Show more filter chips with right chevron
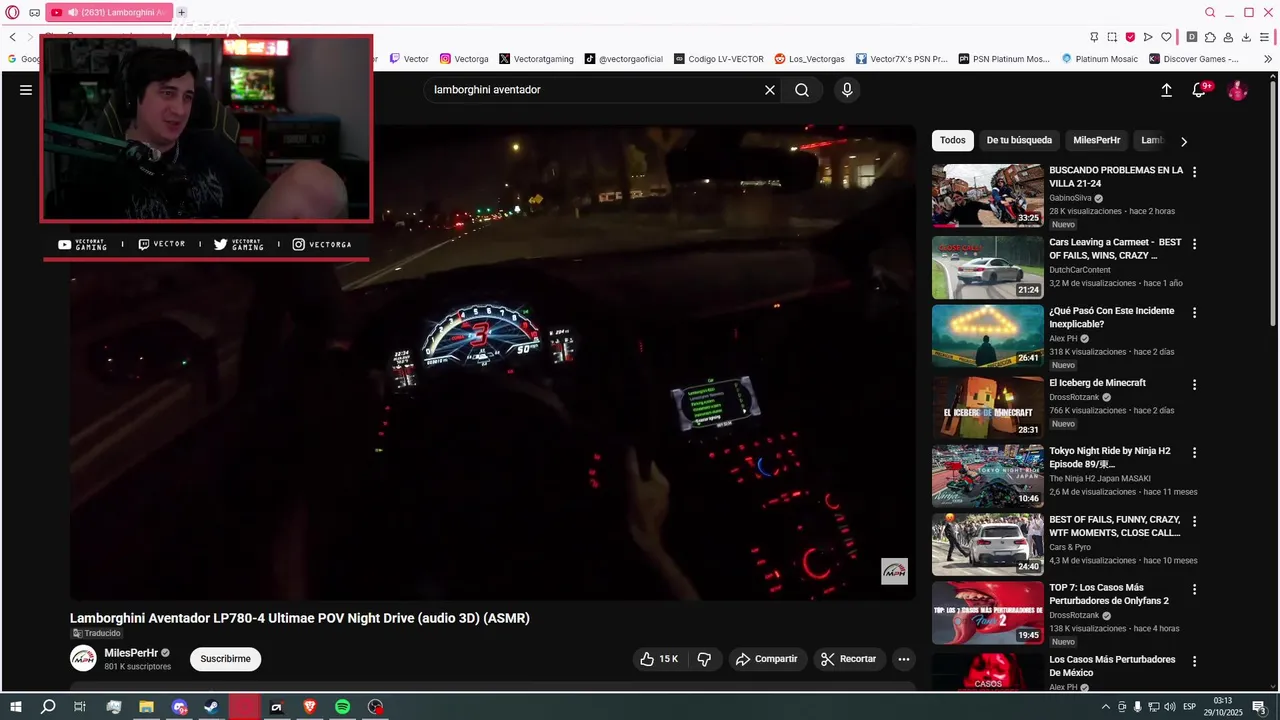The width and height of the screenshot is (1280, 720). coord(1184,141)
